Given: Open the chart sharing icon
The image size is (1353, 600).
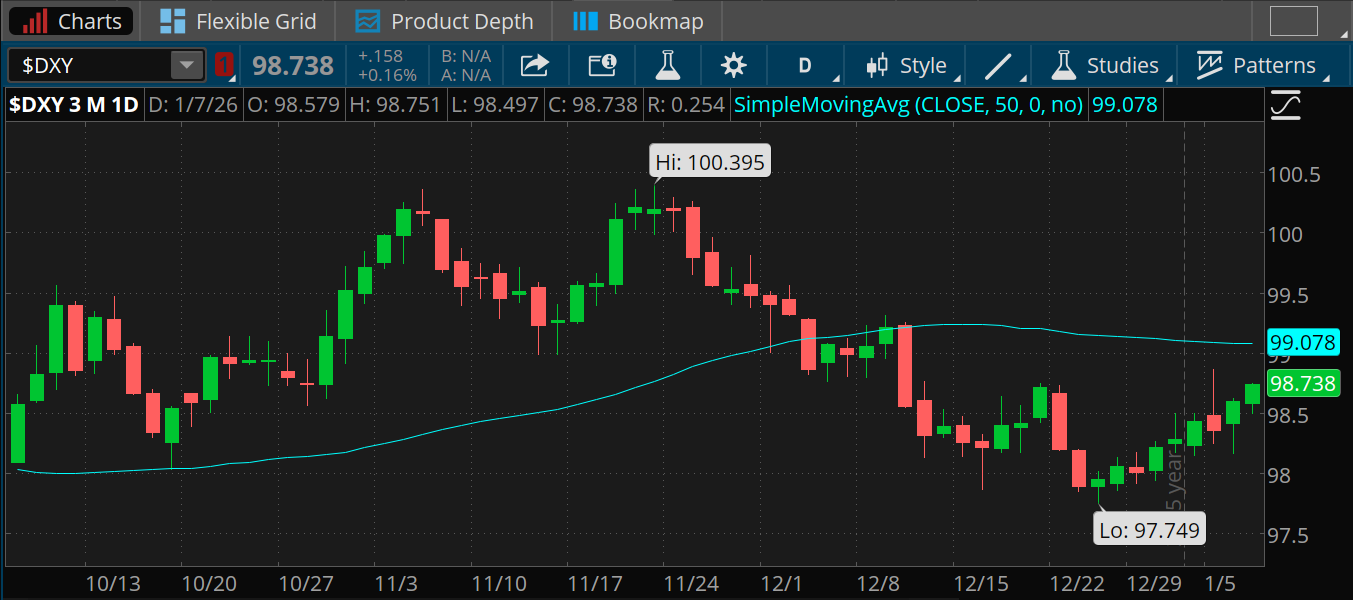Looking at the screenshot, I should click(x=534, y=65).
